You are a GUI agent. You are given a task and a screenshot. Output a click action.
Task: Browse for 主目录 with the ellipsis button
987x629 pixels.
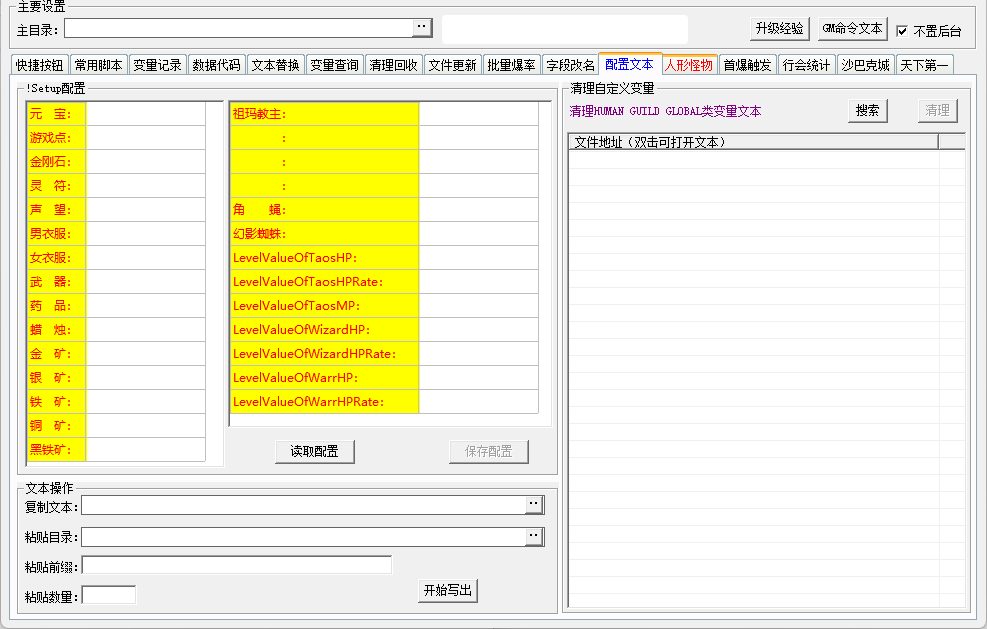422,27
